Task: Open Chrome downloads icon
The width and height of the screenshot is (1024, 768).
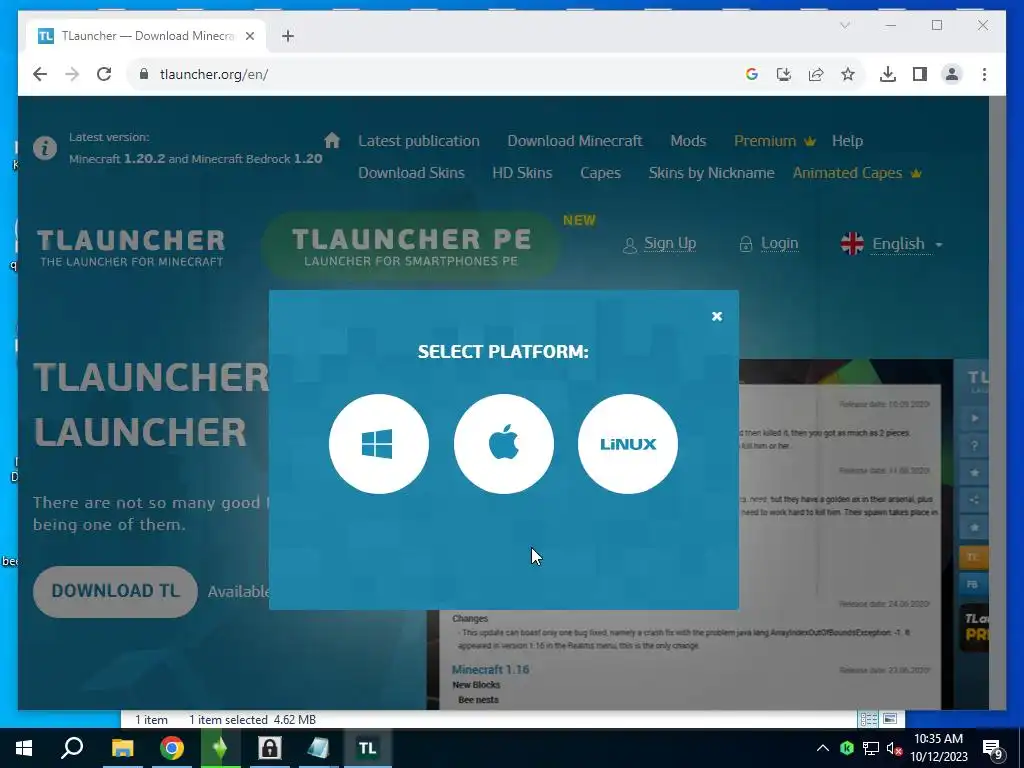Action: pyautogui.click(x=888, y=74)
